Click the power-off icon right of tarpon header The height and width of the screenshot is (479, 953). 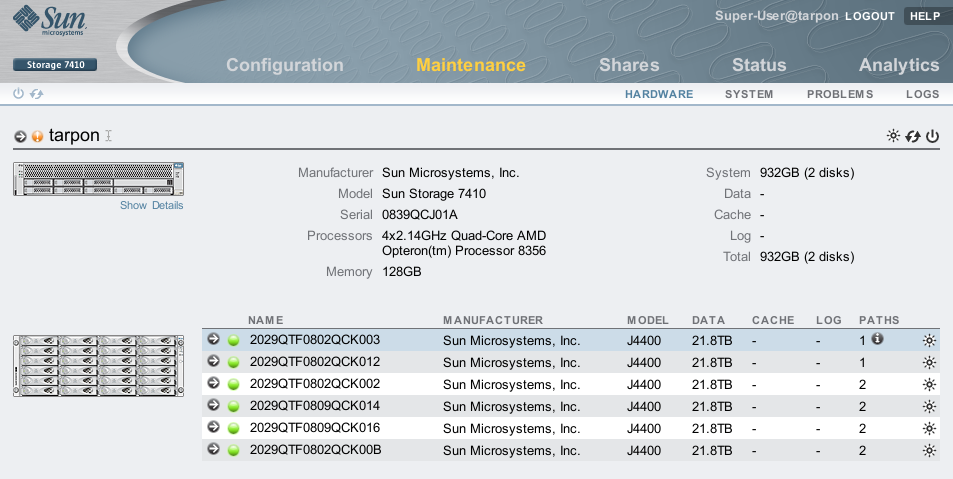[x=932, y=136]
